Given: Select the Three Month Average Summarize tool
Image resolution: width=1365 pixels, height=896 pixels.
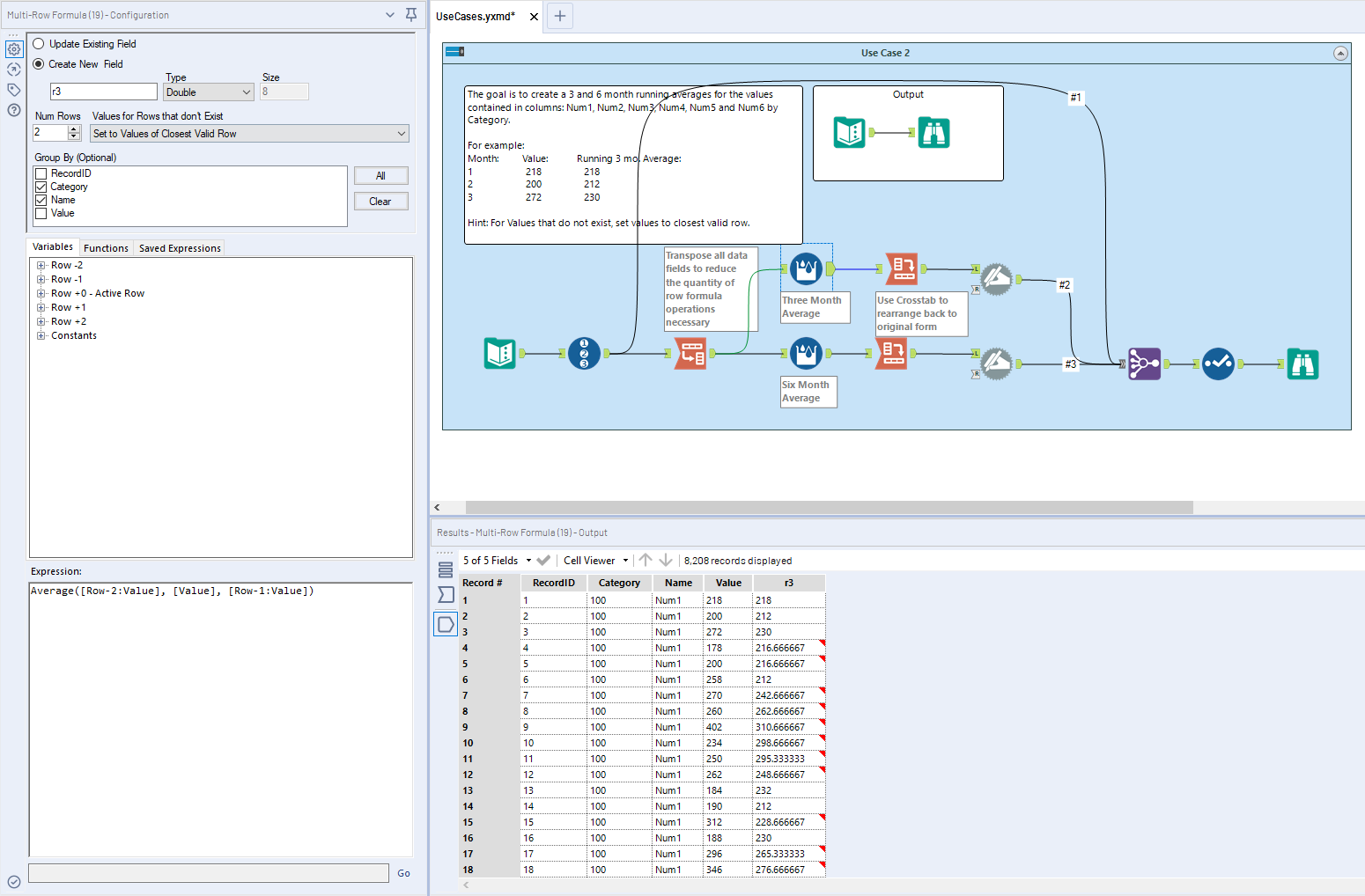Looking at the screenshot, I should 806,268.
